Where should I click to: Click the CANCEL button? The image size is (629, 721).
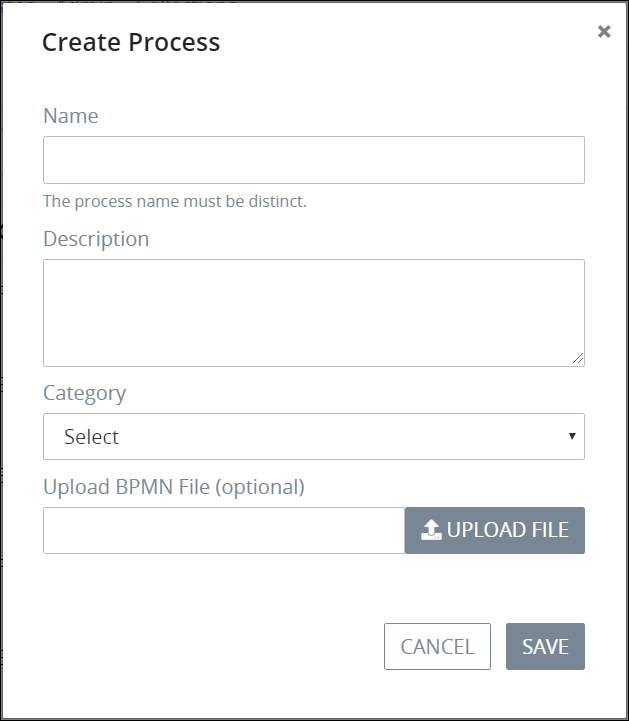pyautogui.click(x=437, y=646)
